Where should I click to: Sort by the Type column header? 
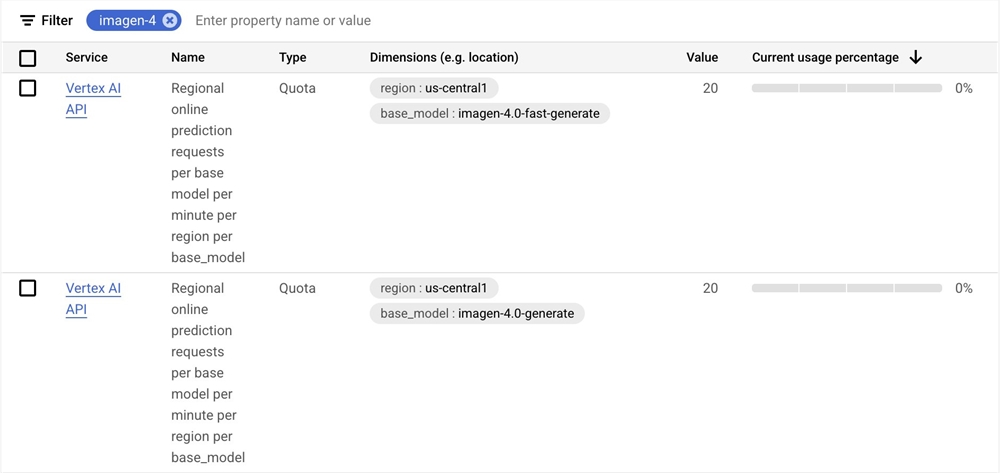coord(293,58)
